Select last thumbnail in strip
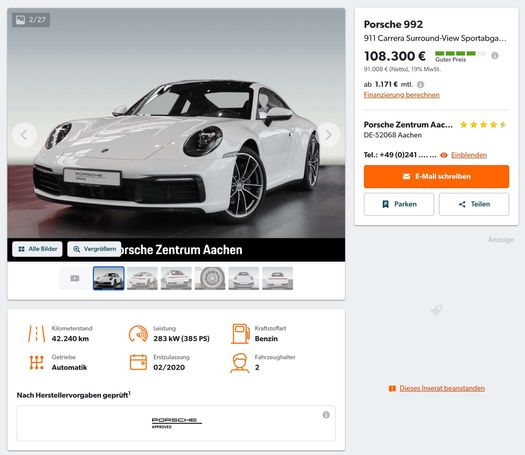The width and height of the screenshot is (525, 455). click(x=278, y=278)
